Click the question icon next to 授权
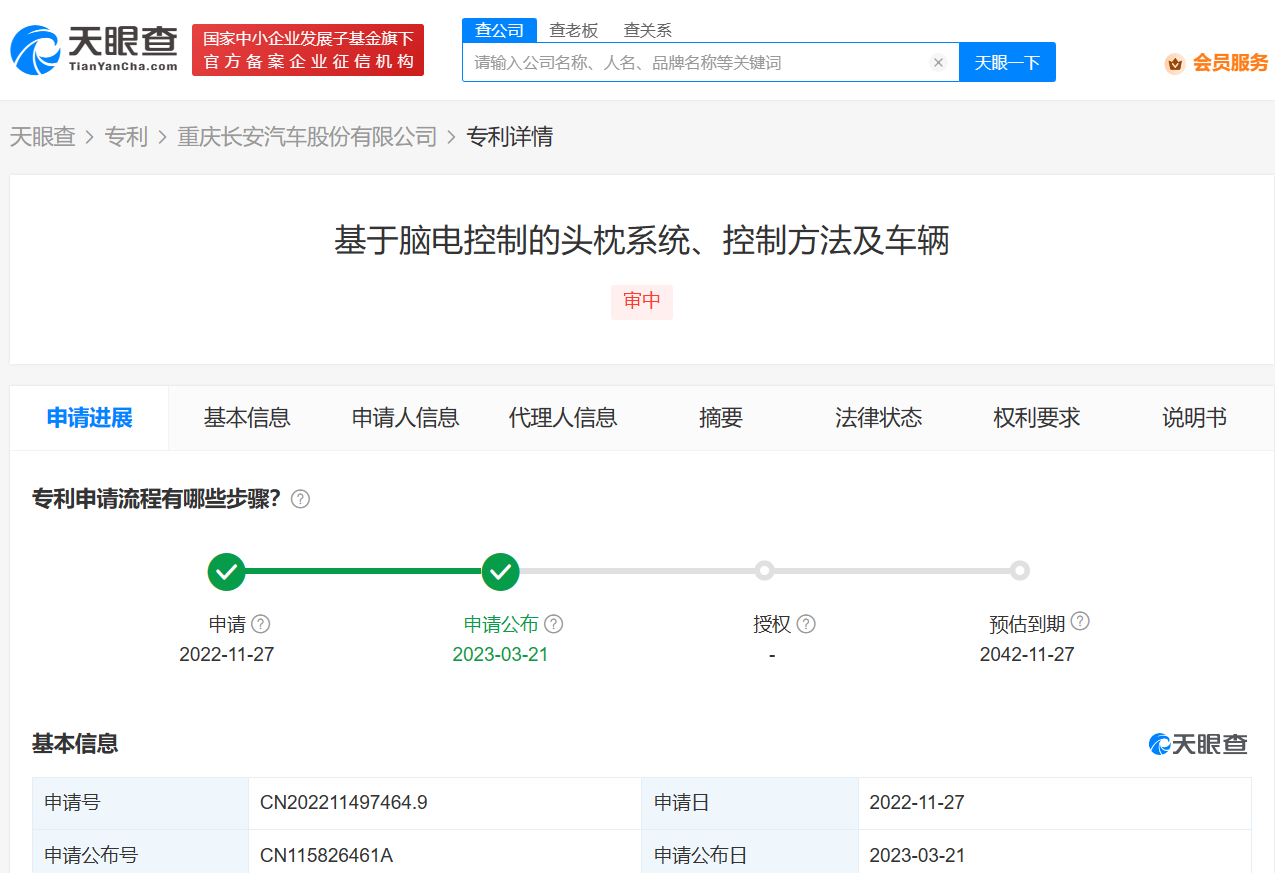Image resolution: width=1275 pixels, height=873 pixels. pyautogui.click(x=807, y=623)
